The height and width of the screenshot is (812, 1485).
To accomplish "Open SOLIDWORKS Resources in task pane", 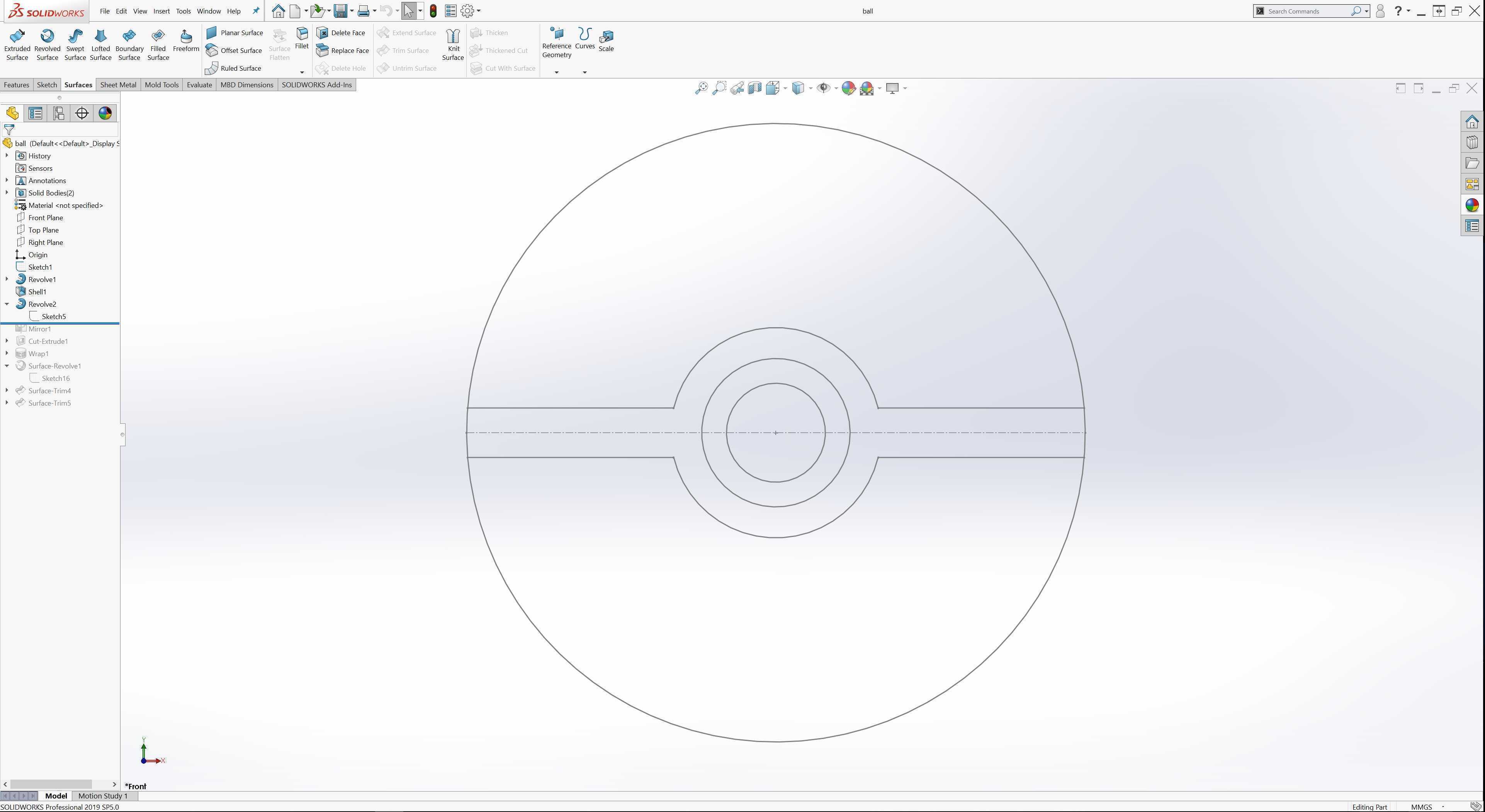I will coord(1472,122).
